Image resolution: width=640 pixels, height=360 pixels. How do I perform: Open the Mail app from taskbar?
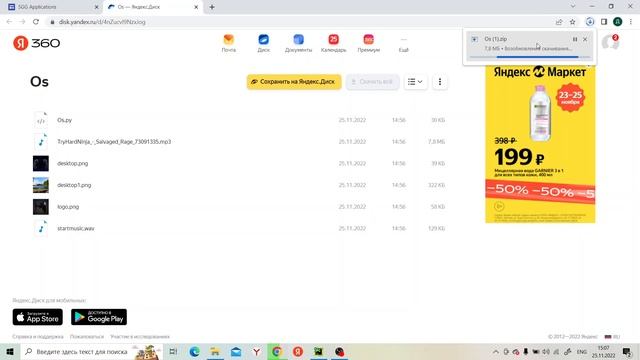[x=236, y=351]
